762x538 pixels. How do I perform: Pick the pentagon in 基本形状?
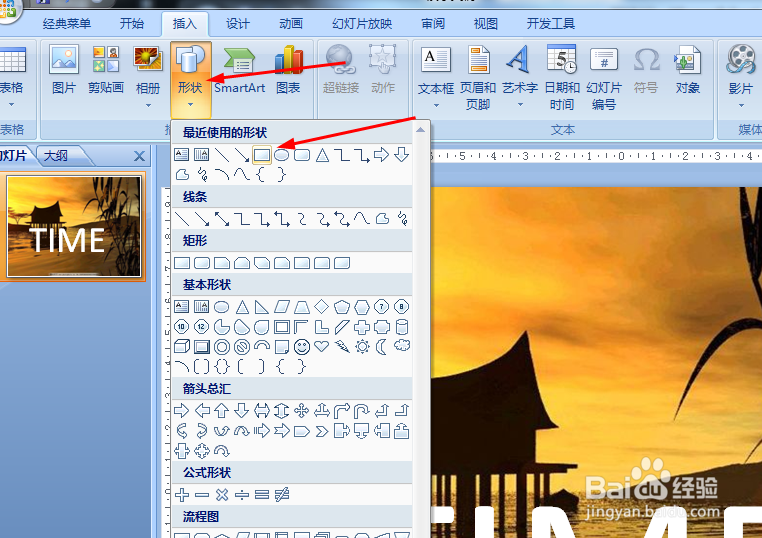(x=342, y=307)
